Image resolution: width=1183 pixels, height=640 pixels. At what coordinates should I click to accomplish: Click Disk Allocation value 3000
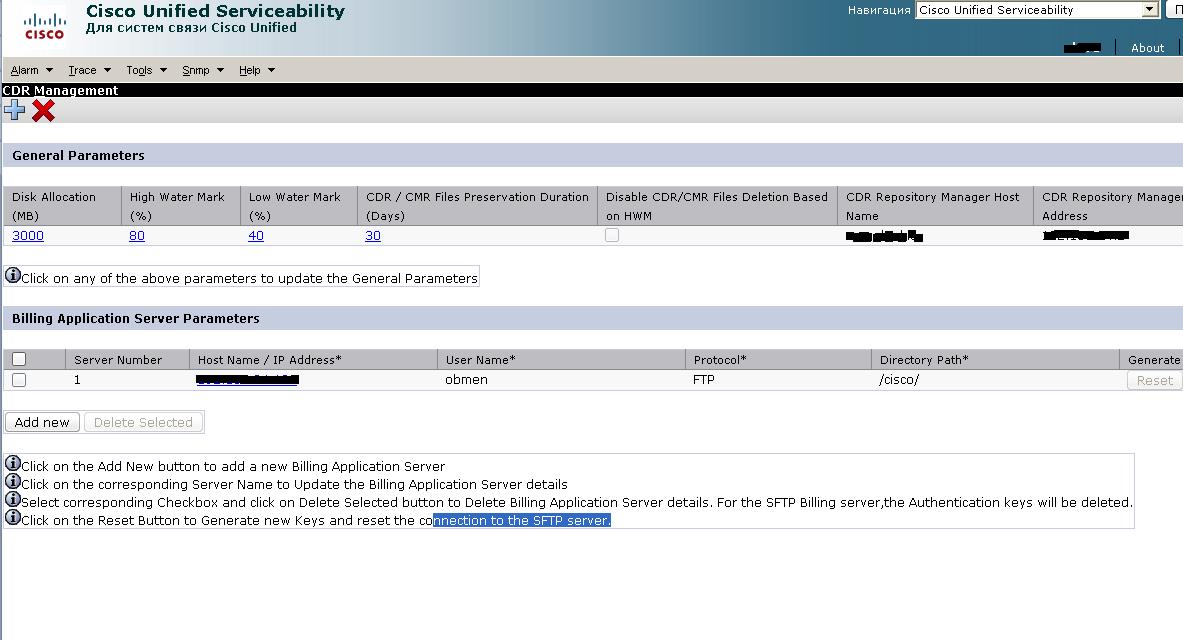tap(28, 235)
